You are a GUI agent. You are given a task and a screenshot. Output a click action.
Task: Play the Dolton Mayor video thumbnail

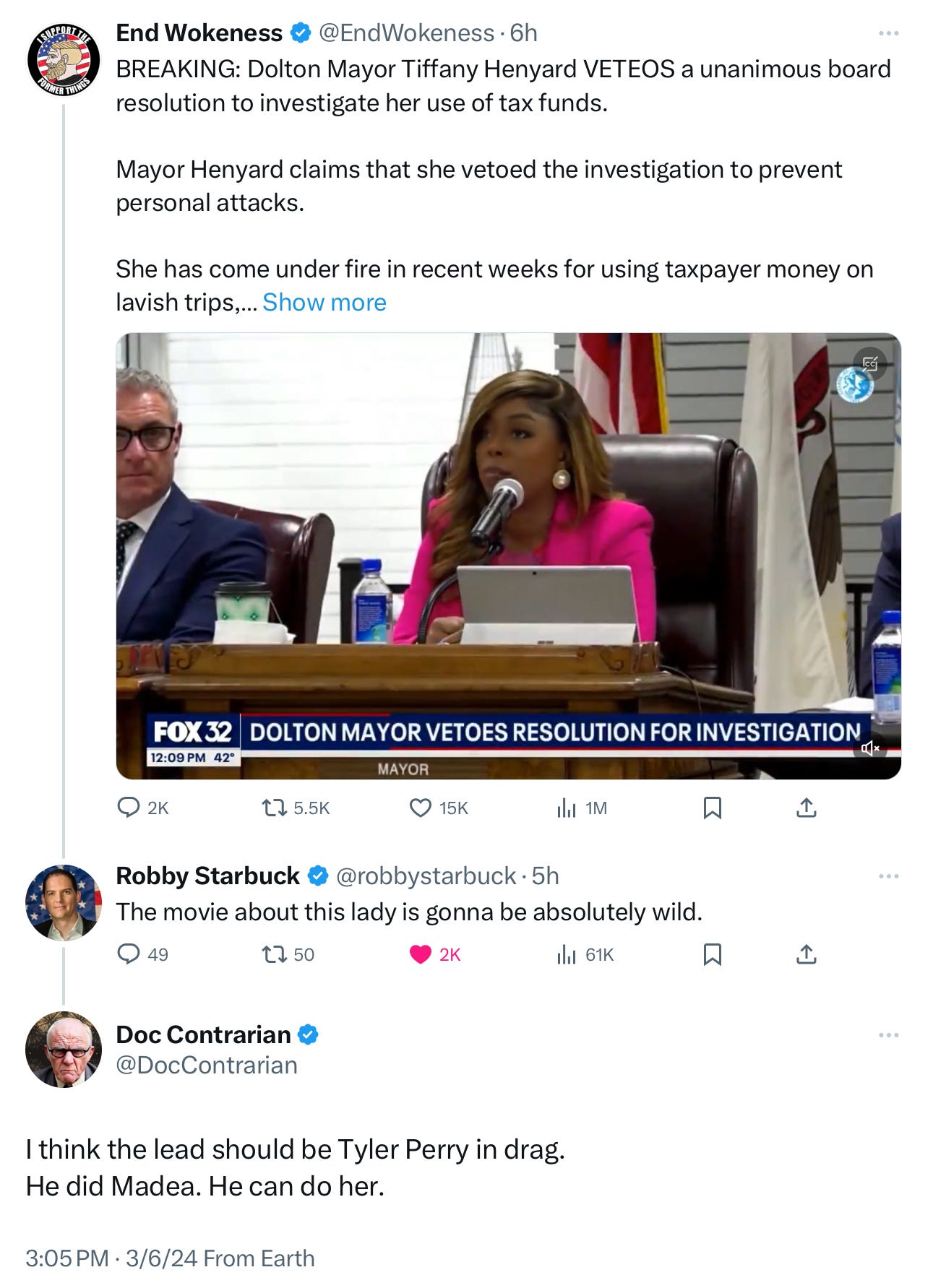508,556
